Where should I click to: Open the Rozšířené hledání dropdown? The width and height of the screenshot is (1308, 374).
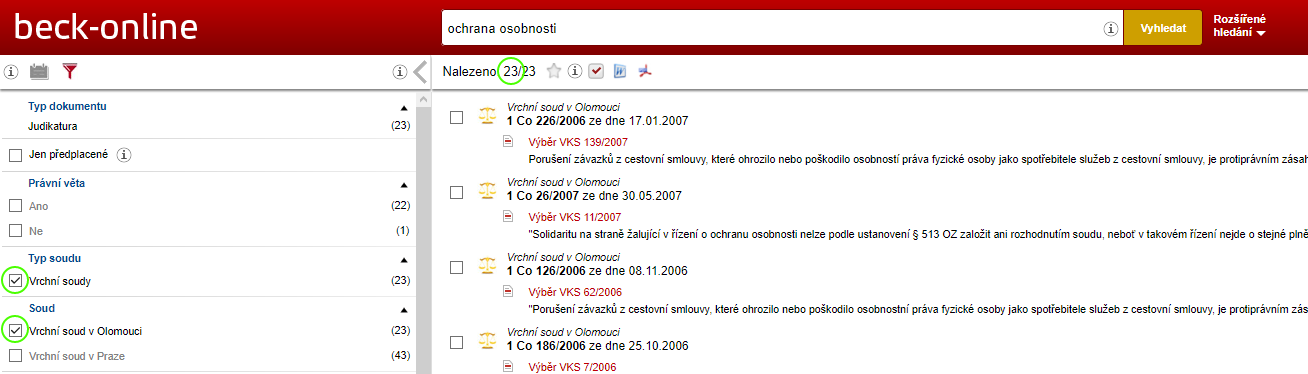(1240, 27)
